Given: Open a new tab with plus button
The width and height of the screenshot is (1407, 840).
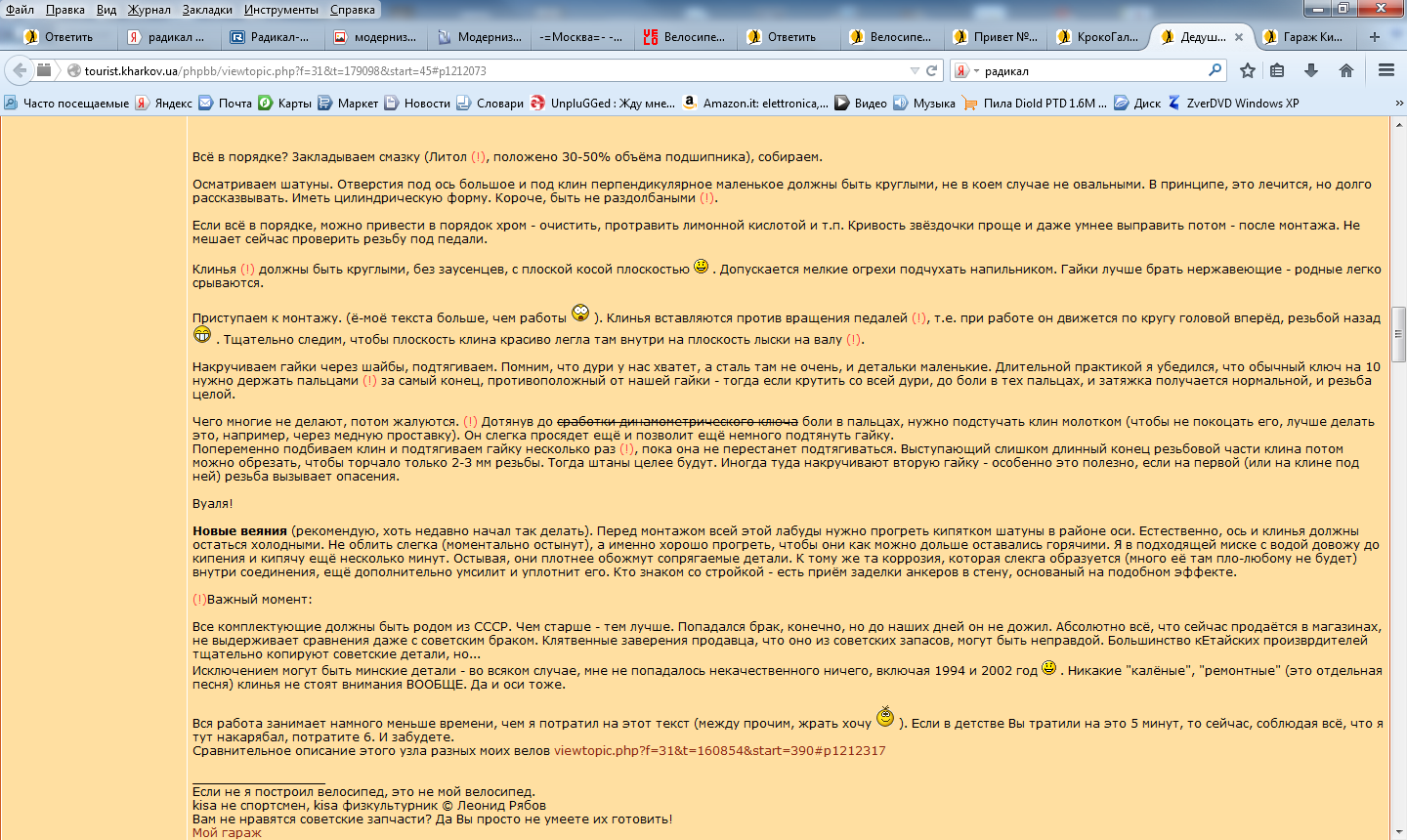Looking at the screenshot, I should (1375, 37).
